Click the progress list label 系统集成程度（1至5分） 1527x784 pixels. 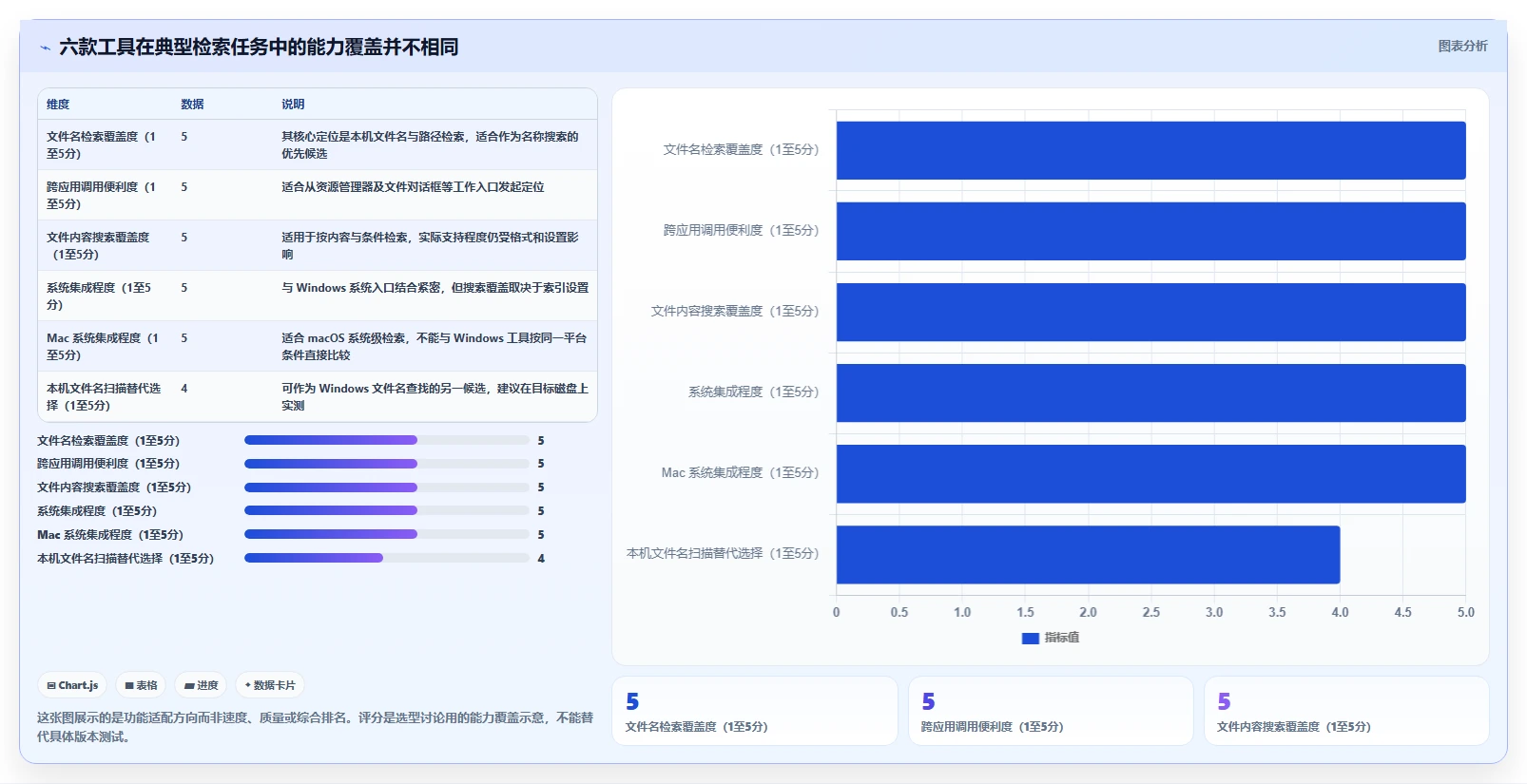(97, 511)
